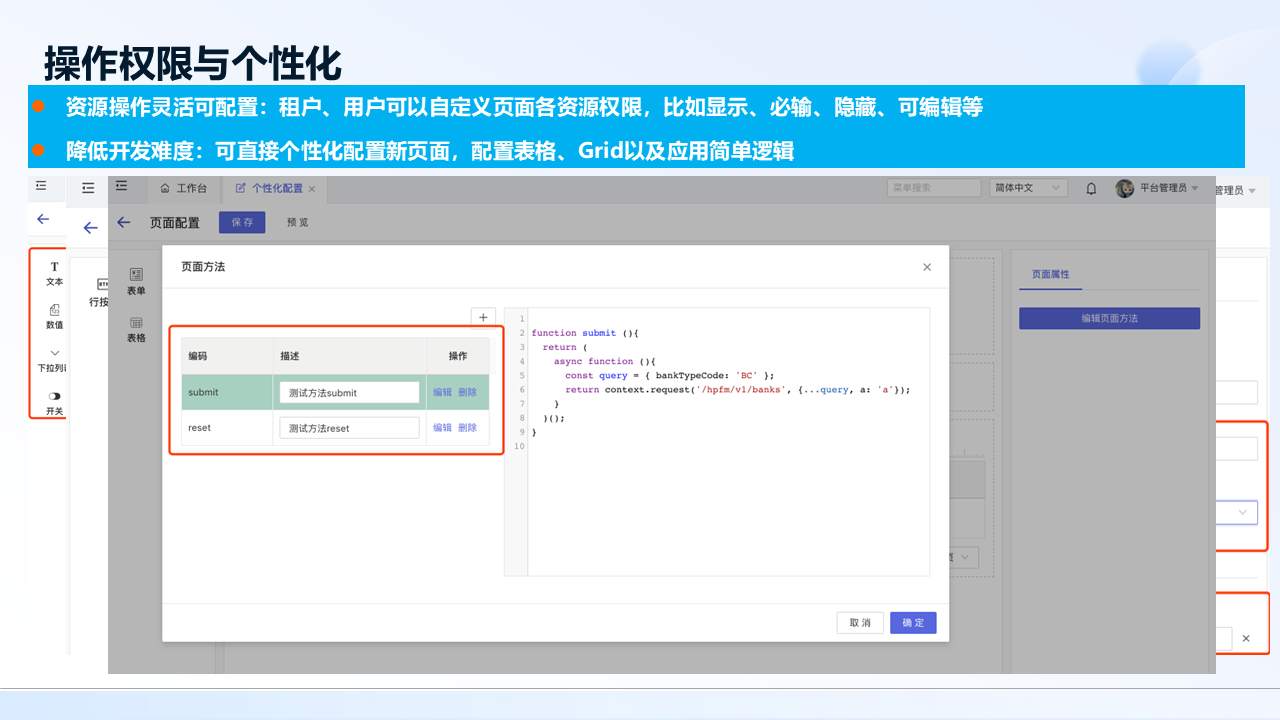This screenshot has height=720, width=1280.
Task: Select the 表格 component icon
Action: (136, 322)
